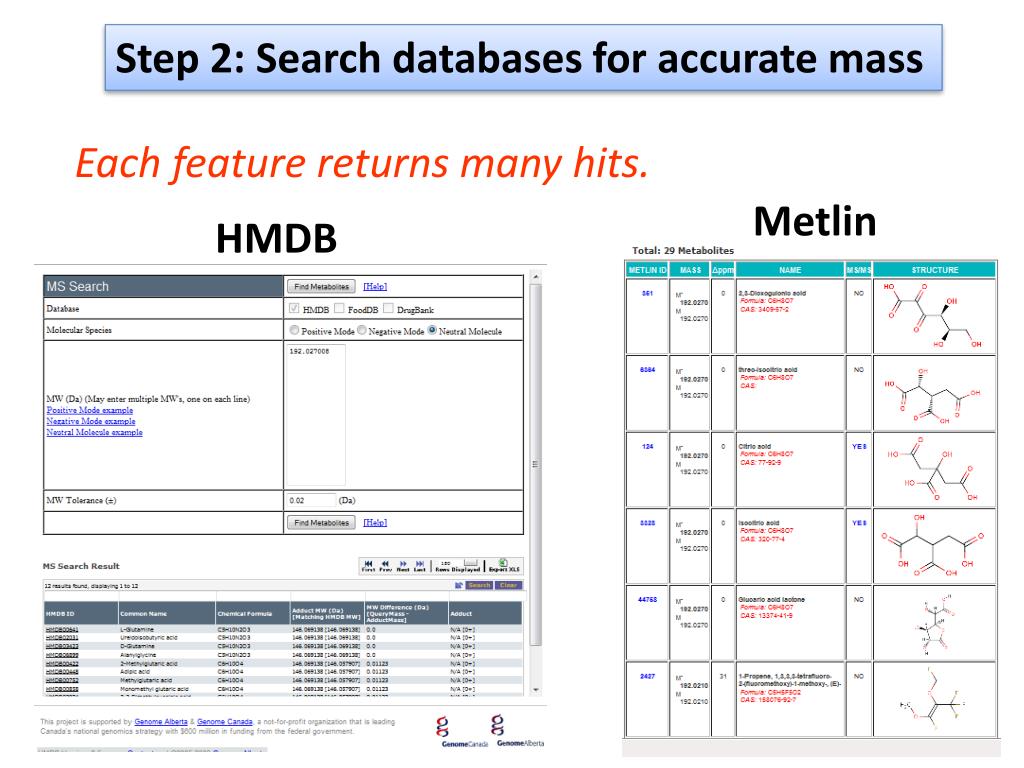
Task: Go to First results page icon
Action: (x=368, y=566)
